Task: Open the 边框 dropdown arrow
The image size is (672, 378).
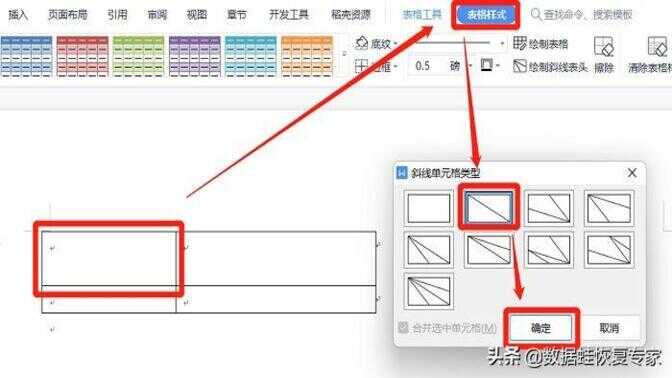Action: pos(395,66)
